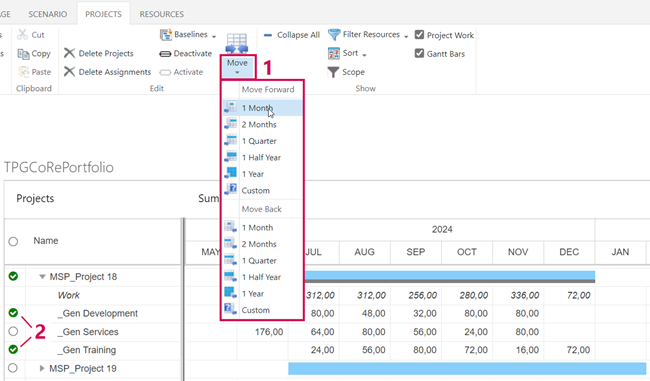
Task: Click the MSP_Project 18 blue Gantt bar
Action: pyautogui.click(x=450, y=275)
